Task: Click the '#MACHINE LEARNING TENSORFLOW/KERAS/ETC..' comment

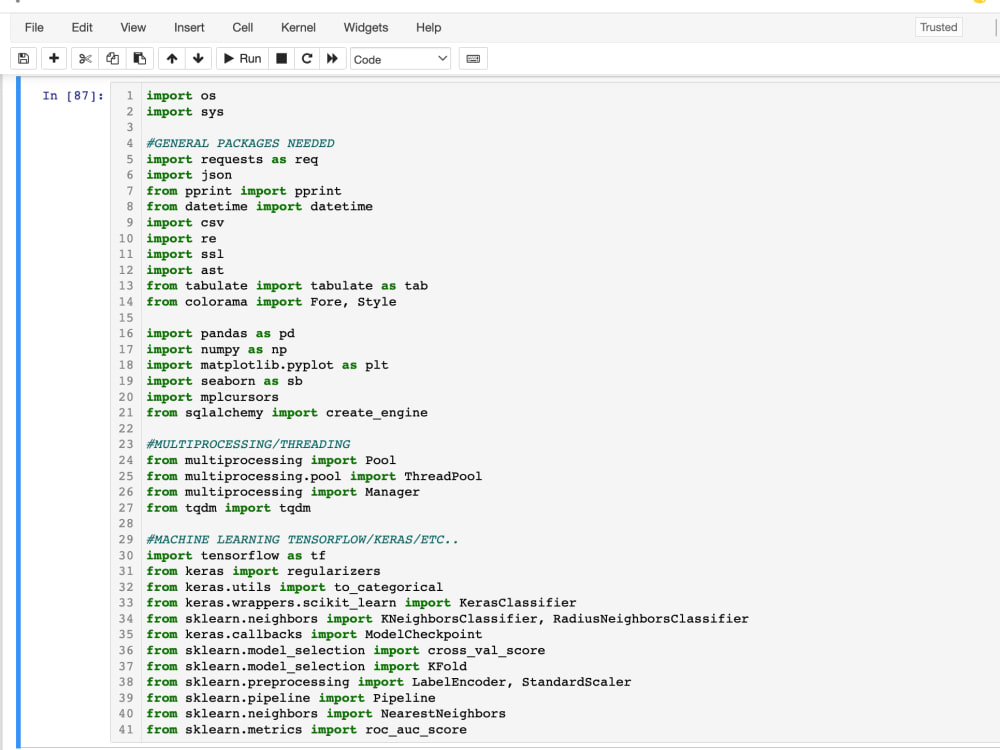Action: pos(302,539)
